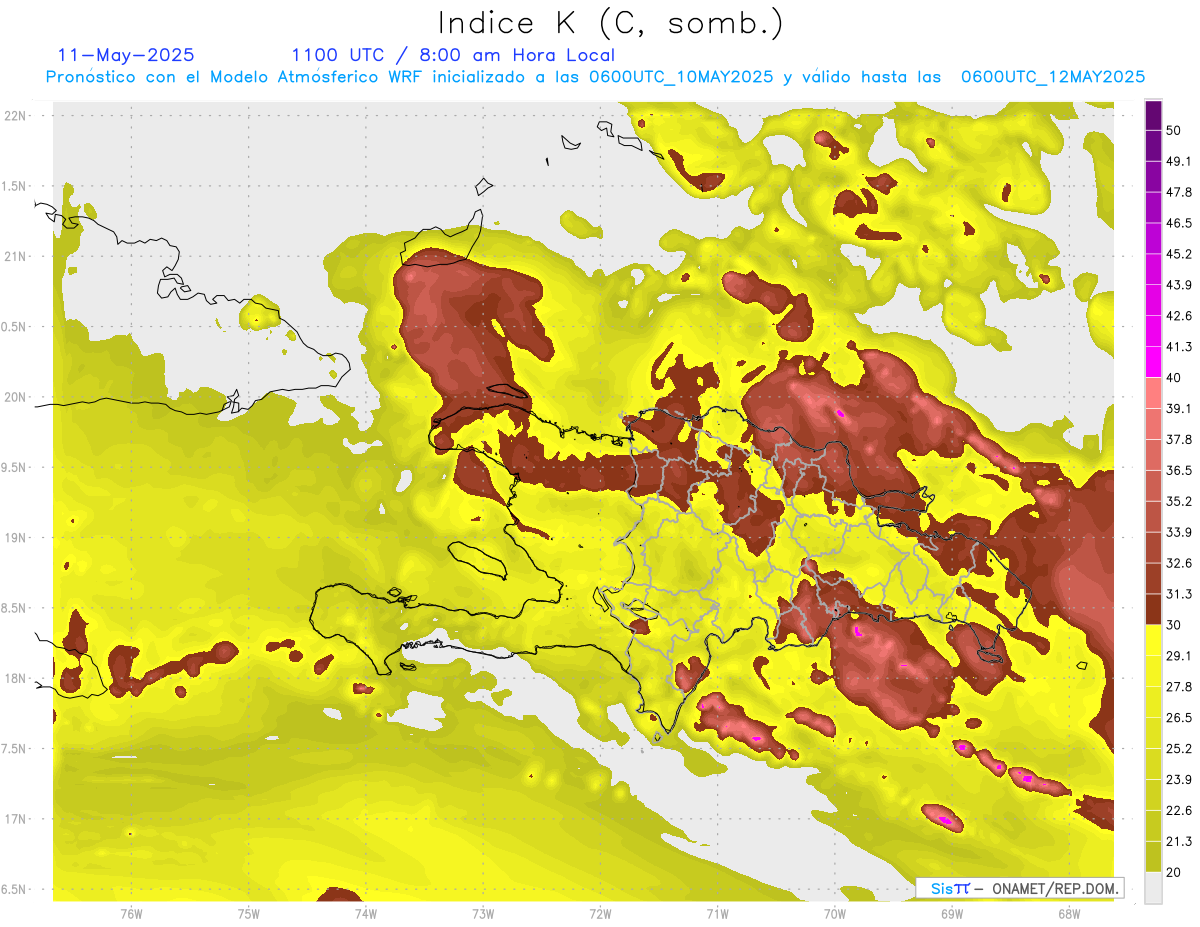This screenshot has width=1200, height=927.
Task: Select the "22.6" color bar value
Action: click(1179, 811)
